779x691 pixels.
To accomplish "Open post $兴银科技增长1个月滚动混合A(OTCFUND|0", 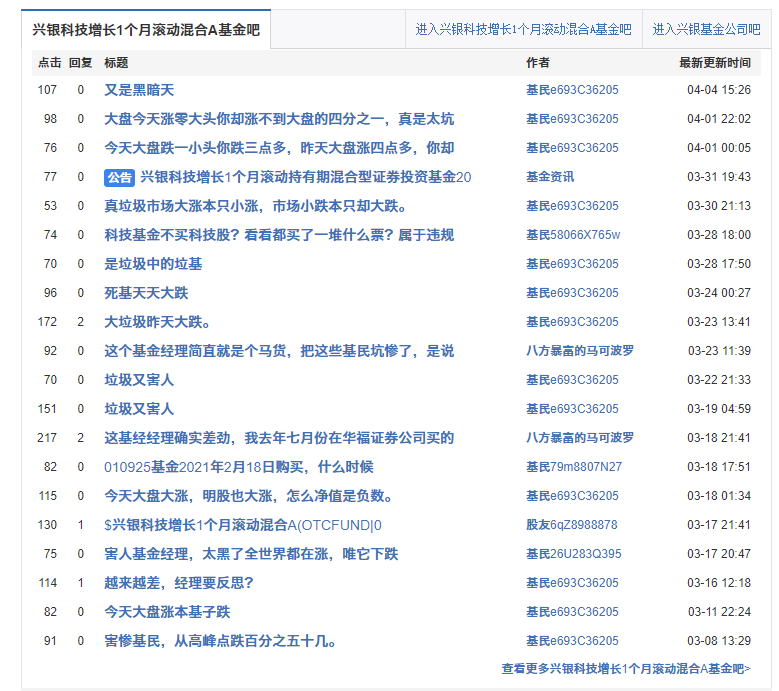I will [x=243, y=525].
